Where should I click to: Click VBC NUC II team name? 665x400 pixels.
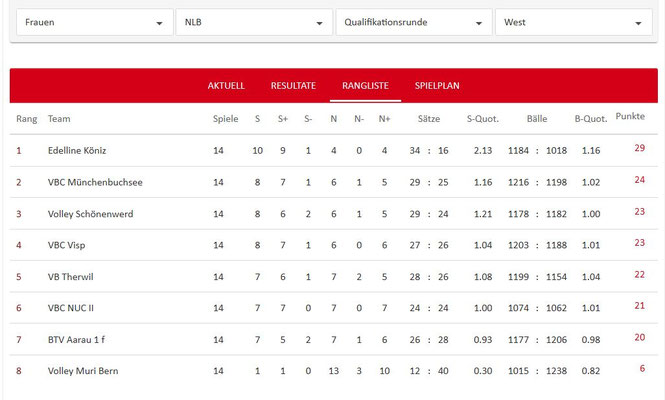click(71, 308)
